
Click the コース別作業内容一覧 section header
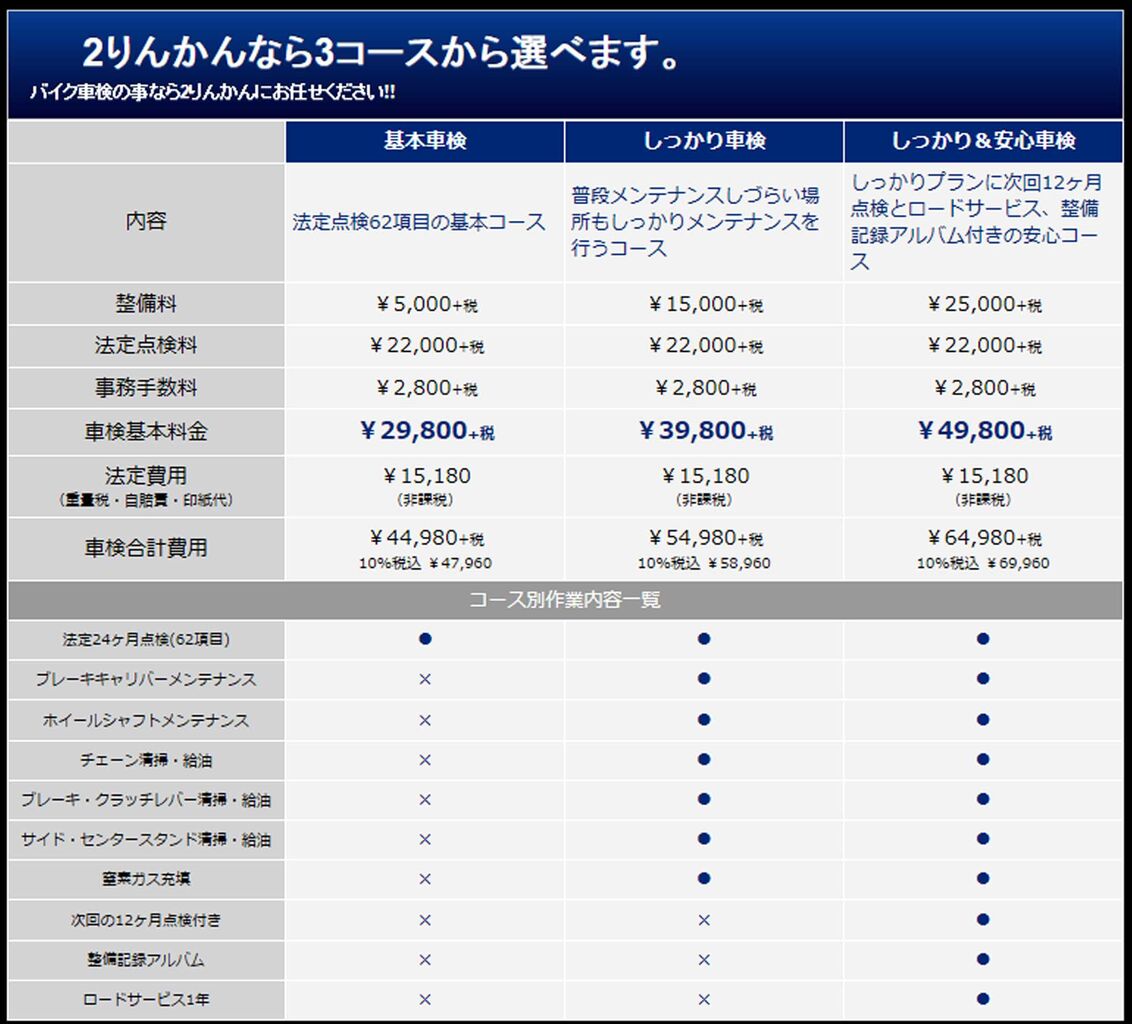[565, 600]
